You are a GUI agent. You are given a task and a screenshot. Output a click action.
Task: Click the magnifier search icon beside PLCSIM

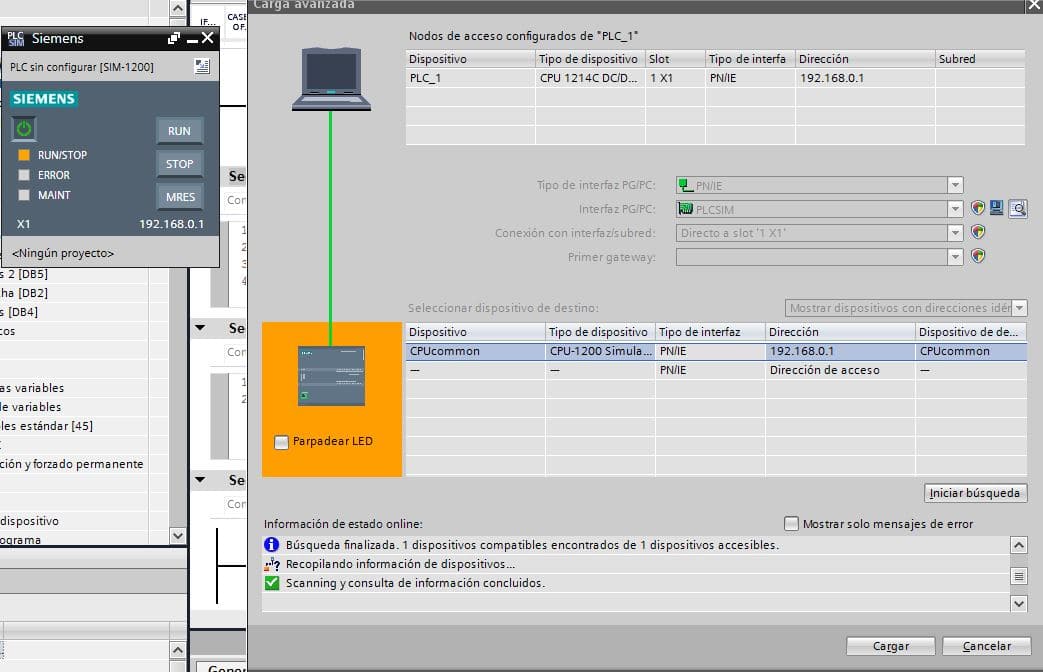point(1018,209)
